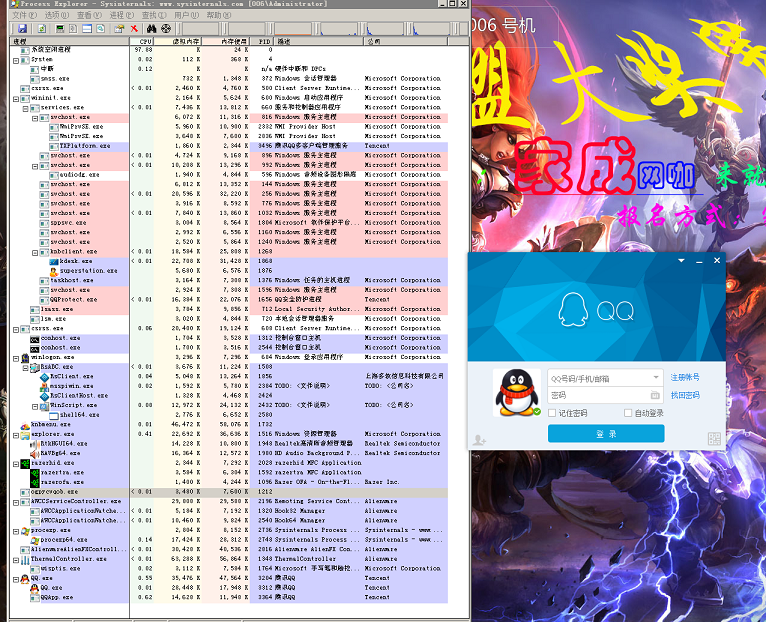Open the process Properties toolbar icon
This screenshot has width=766, height=622.
(119, 29)
